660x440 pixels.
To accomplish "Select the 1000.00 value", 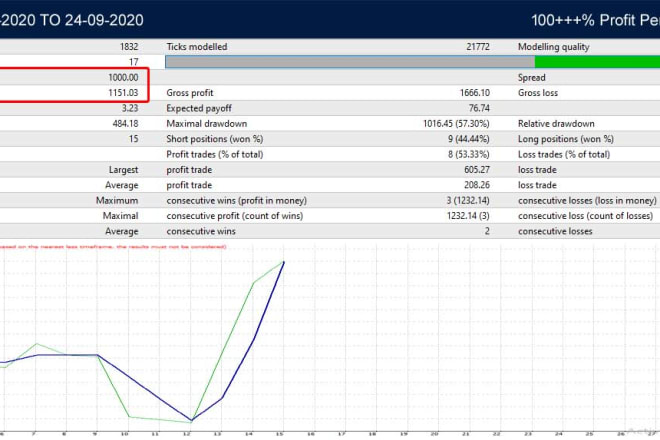I will (x=123, y=77).
